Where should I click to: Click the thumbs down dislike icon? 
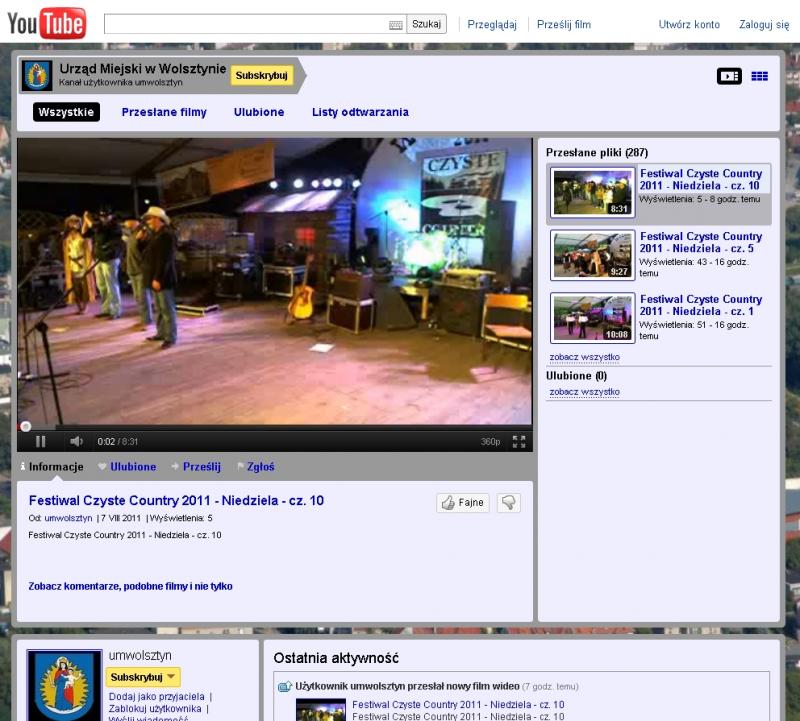(509, 503)
